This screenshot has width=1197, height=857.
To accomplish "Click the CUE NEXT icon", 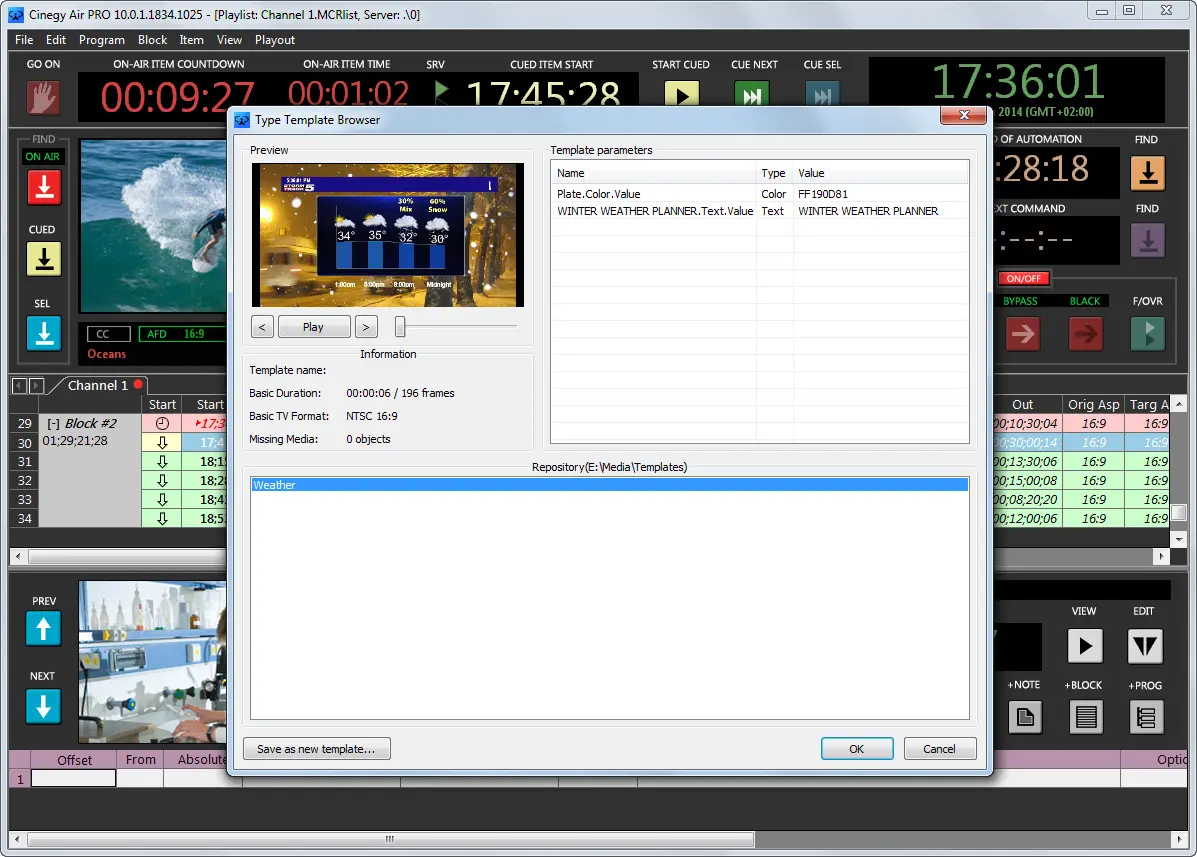I will pyautogui.click(x=751, y=92).
